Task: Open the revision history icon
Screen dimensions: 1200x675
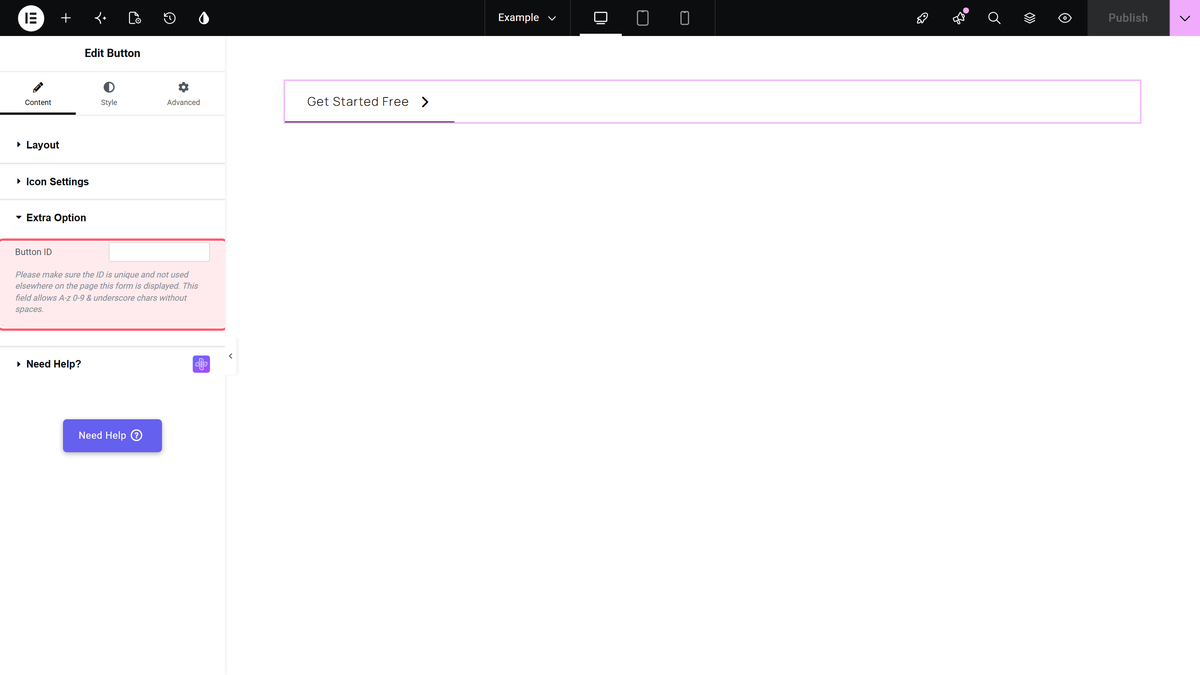Action: click(169, 18)
